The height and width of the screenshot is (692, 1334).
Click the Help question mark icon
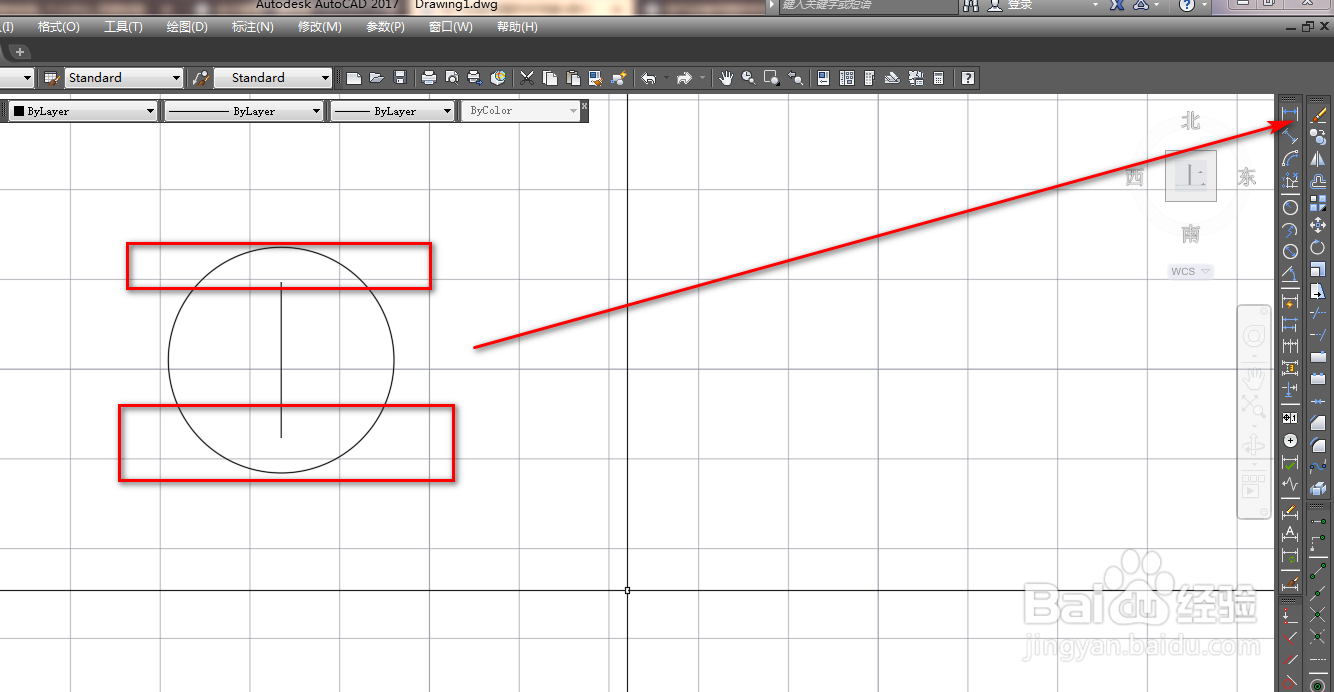pyautogui.click(x=967, y=78)
